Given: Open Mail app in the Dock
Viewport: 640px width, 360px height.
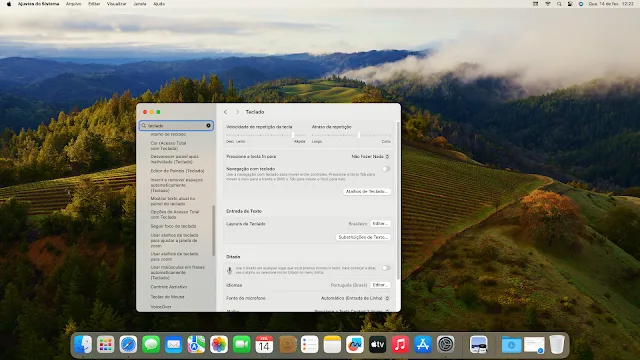Looking at the screenshot, I should pos(173,344).
